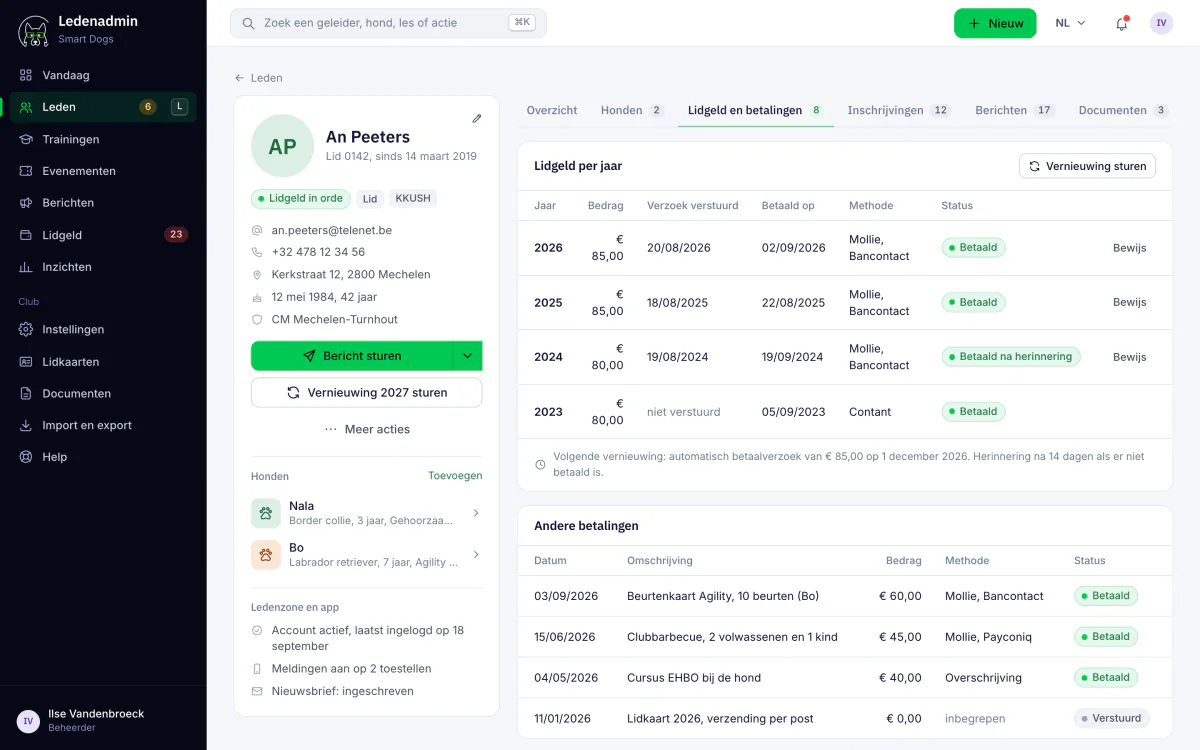Viewport: 1200px width, 750px height.
Task: Click the Bericht sturen button
Action: coord(352,356)
